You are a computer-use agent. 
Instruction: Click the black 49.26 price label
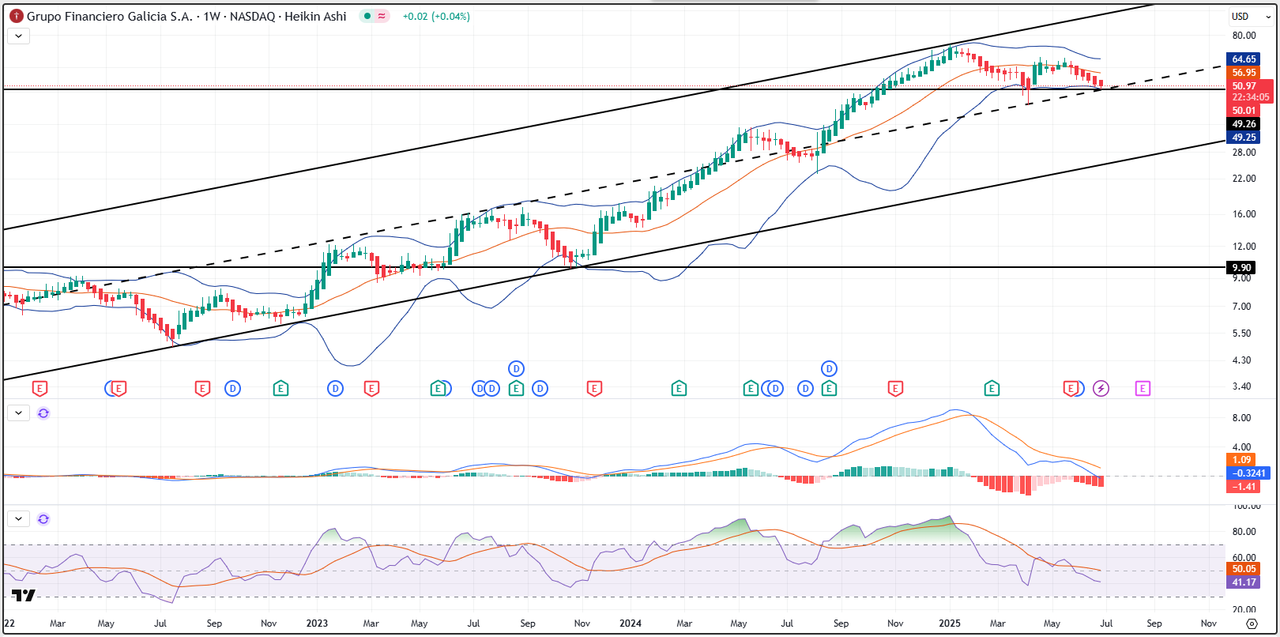[x=1244, y=124]
